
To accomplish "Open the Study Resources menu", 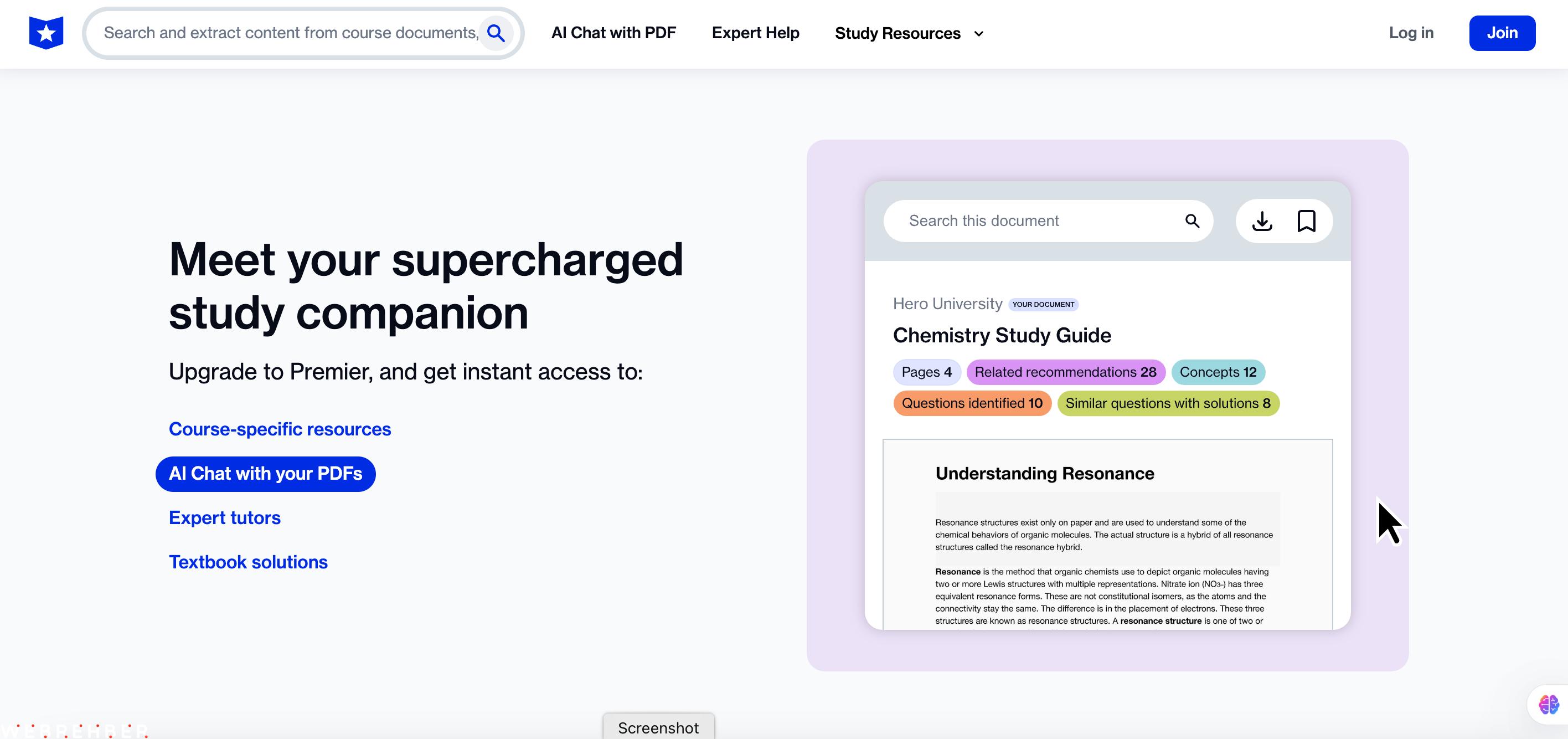I will click(909, 33).
